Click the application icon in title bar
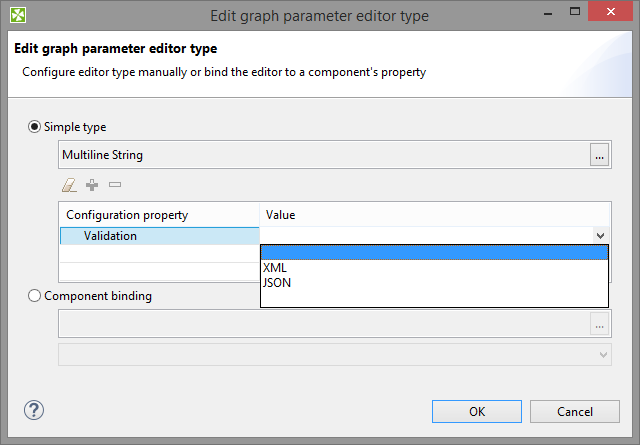Screen dimensions: 640x445 [19, 15]
